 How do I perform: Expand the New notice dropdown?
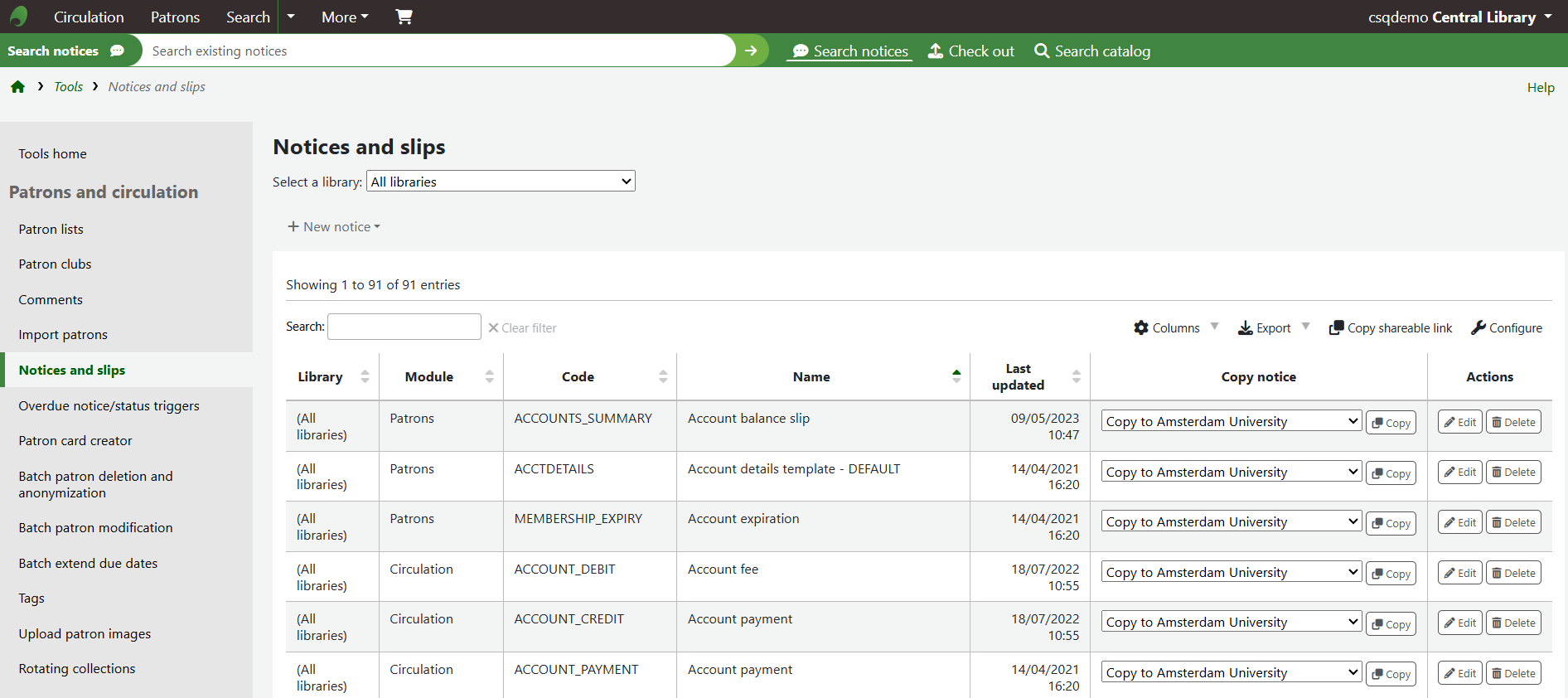334,227
